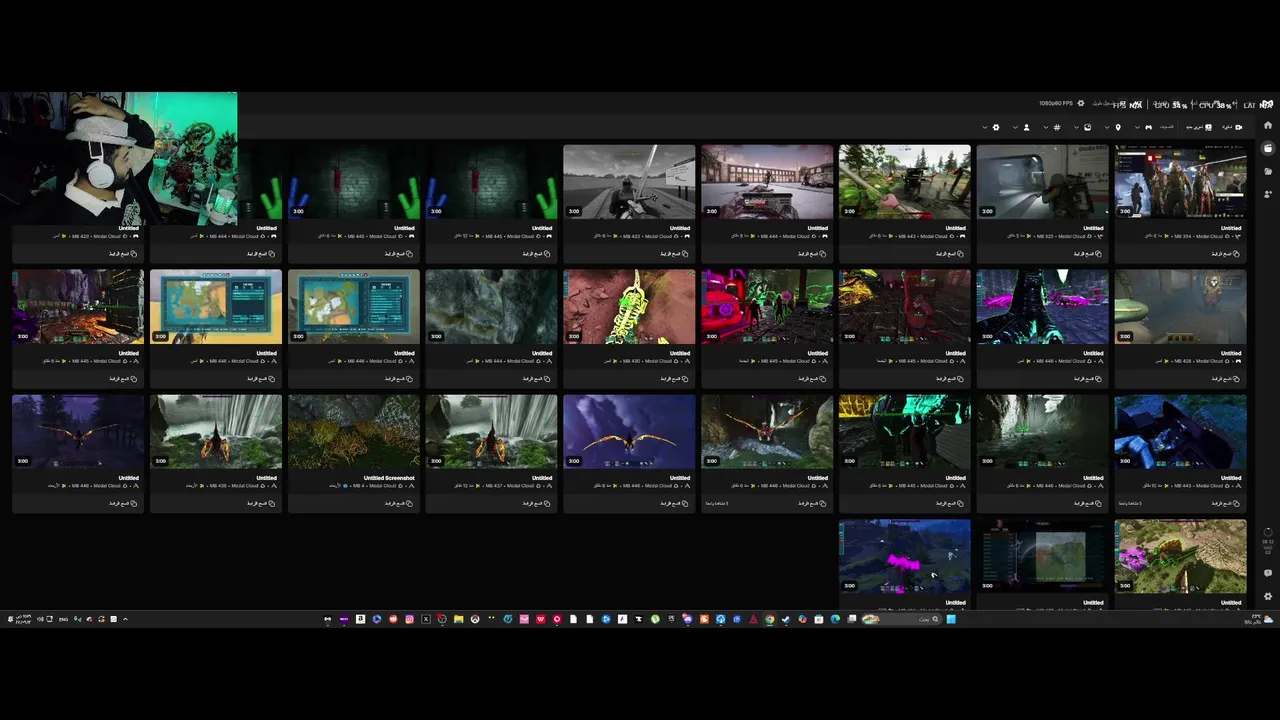Expand the hashtag filter dropdown arrow

[x=1046, y=127]
